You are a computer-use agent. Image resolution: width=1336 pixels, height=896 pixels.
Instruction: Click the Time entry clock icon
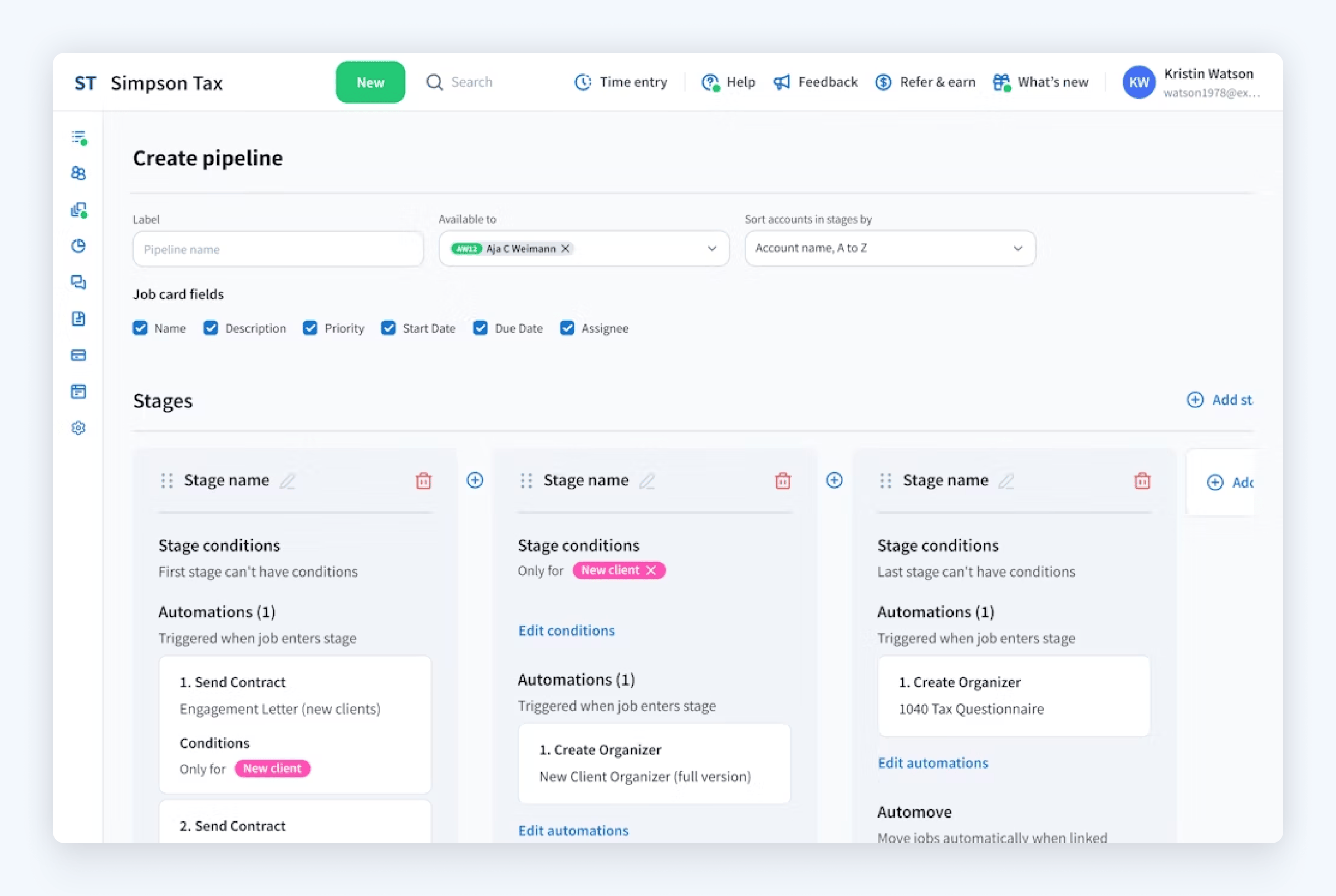583,82
